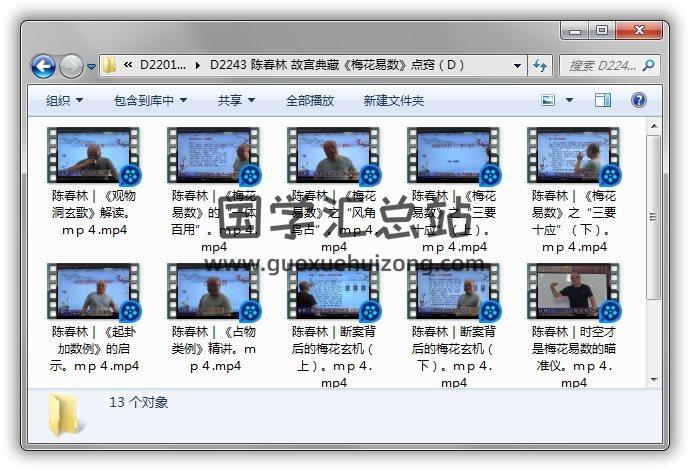Click the refresh button beside address bar
690x471 pixels.
click(540, 66)
